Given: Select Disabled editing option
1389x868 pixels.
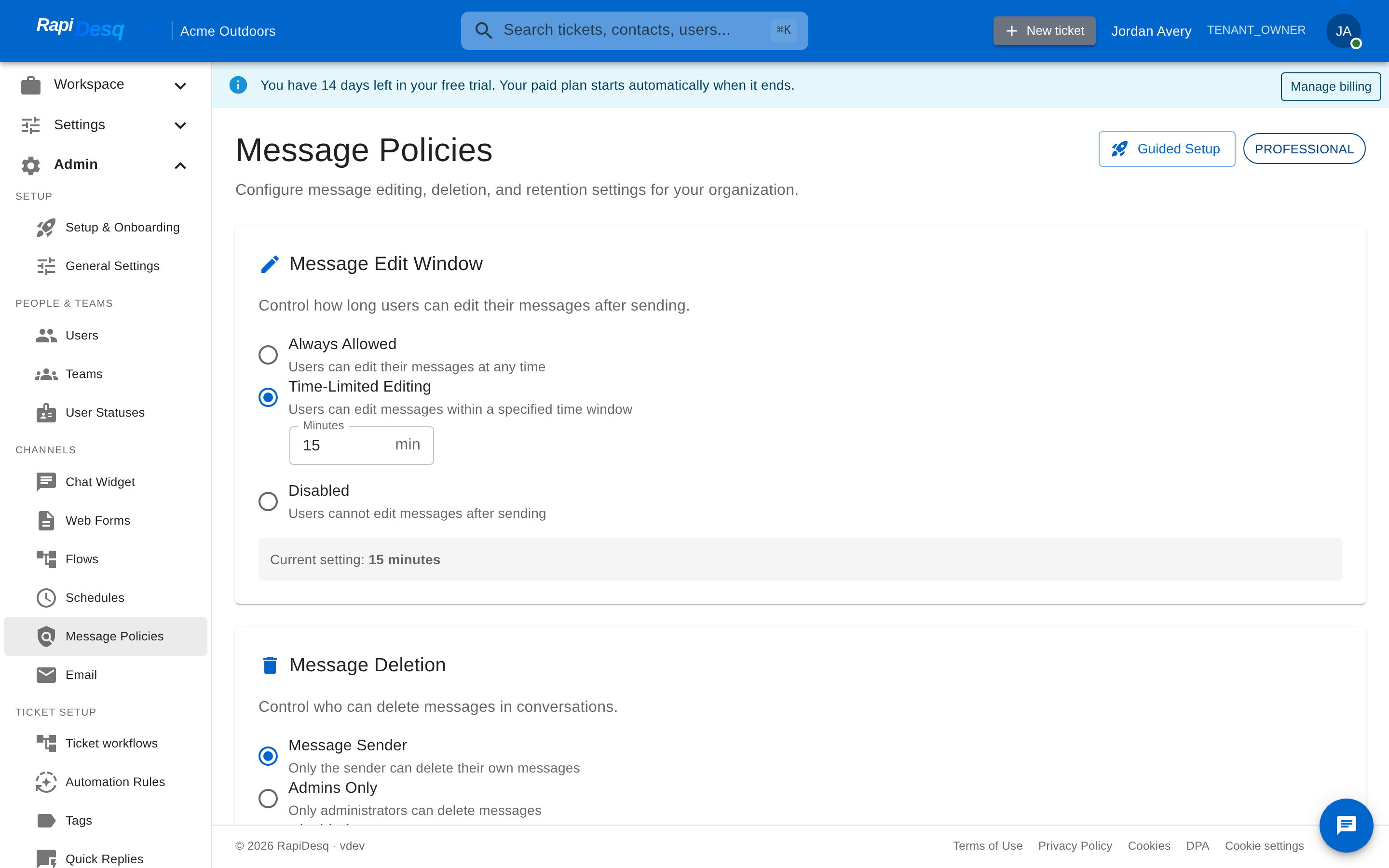Looking at the screenshot, I should 268,502.
